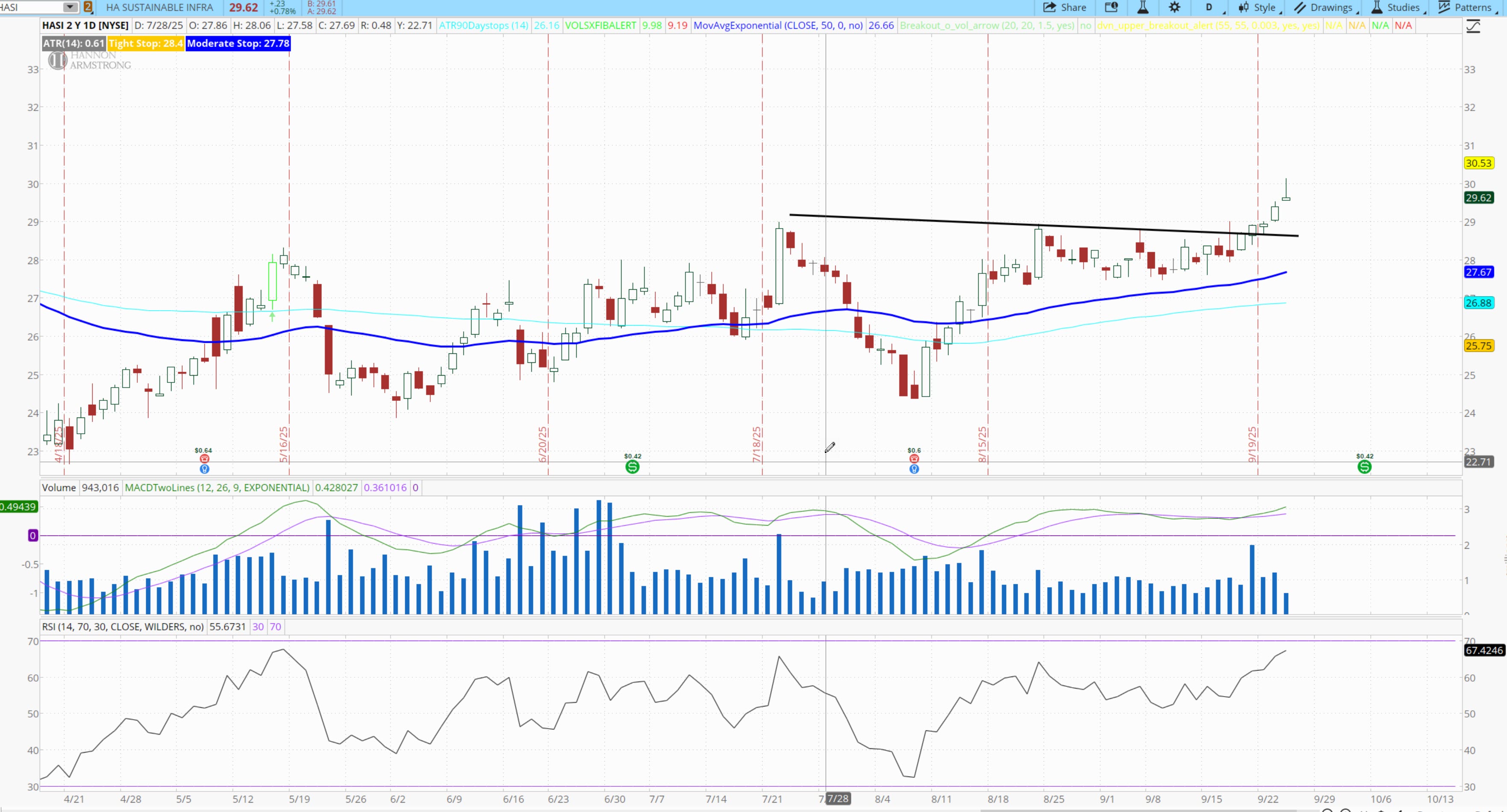Open chart settings gear icon
The height and width of the screenshot is (812, 1507).
coord(1174,8)
